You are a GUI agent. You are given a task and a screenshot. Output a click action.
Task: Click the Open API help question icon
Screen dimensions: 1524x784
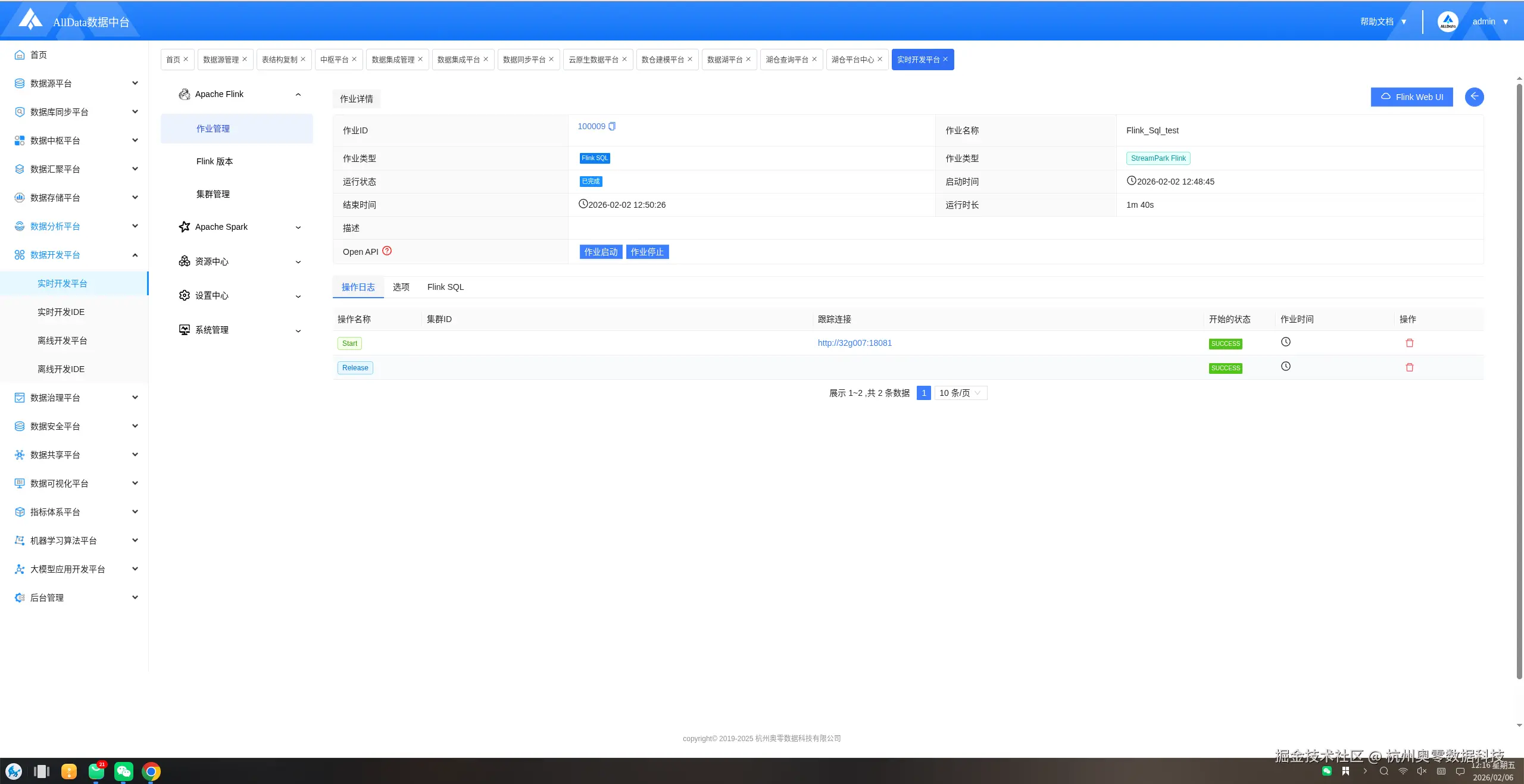click(x=387, y=251)
